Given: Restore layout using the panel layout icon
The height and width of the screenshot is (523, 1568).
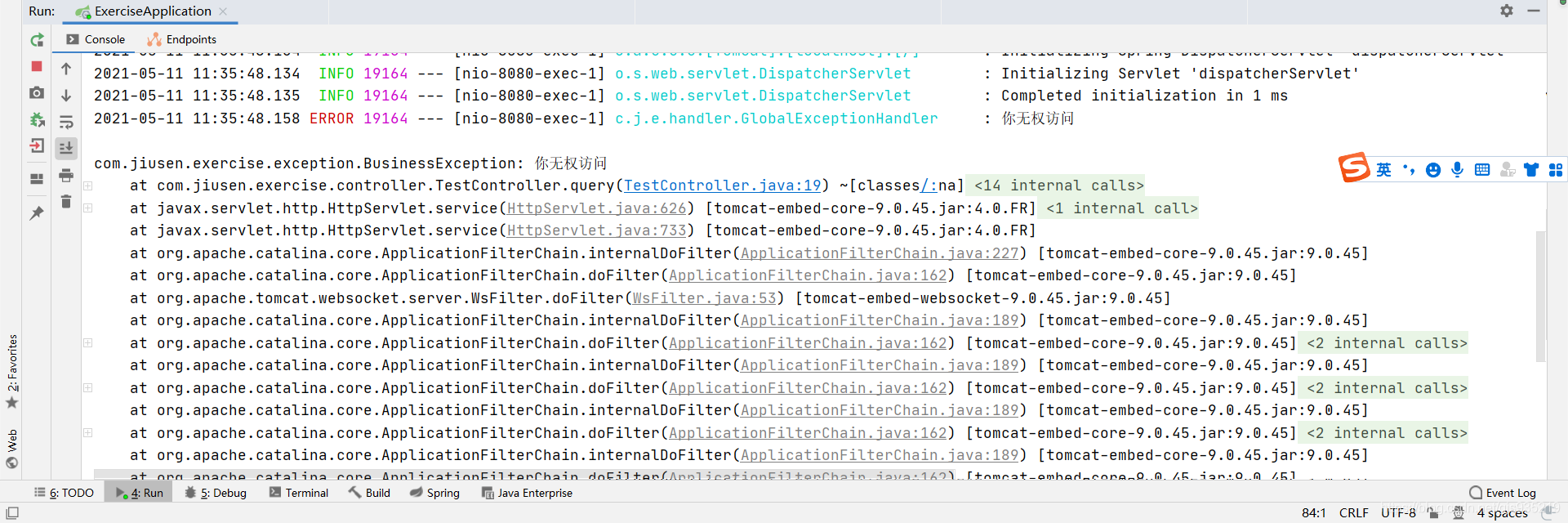Looking at the screenshot, I should (37, 179).
